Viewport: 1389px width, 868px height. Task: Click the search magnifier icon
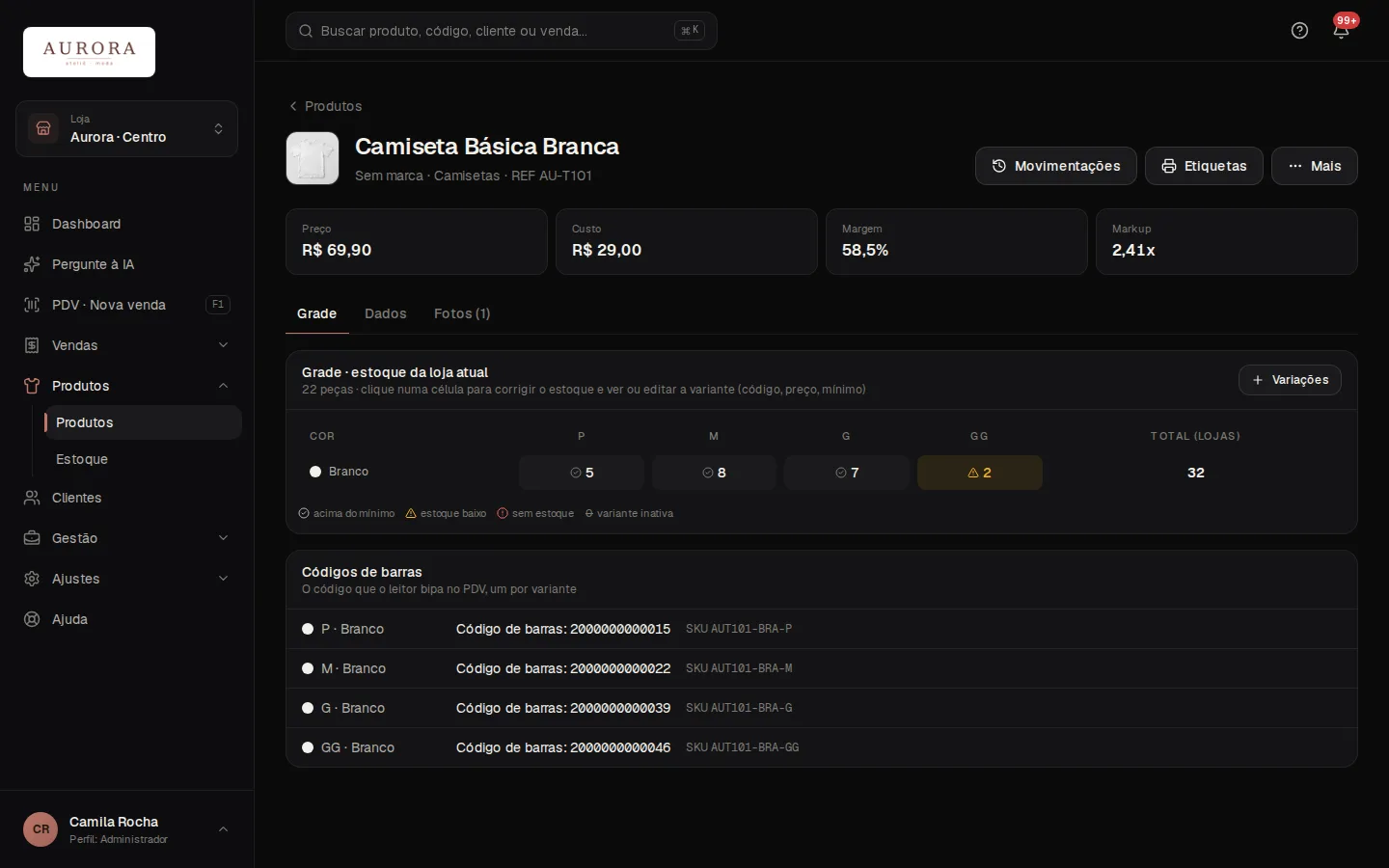(306, 31)
